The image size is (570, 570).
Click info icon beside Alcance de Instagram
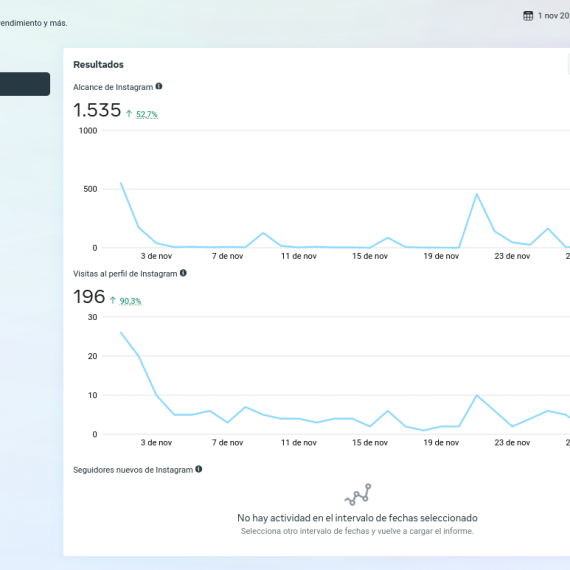tap(159, 87)
